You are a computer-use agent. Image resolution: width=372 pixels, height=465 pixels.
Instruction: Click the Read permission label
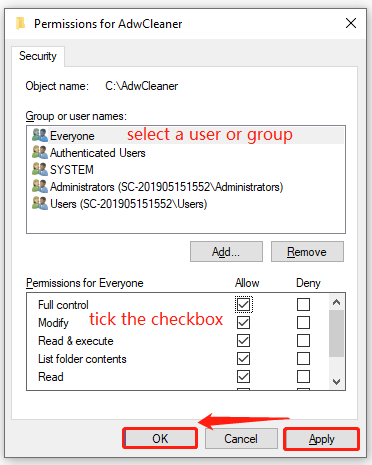[51, 377]
